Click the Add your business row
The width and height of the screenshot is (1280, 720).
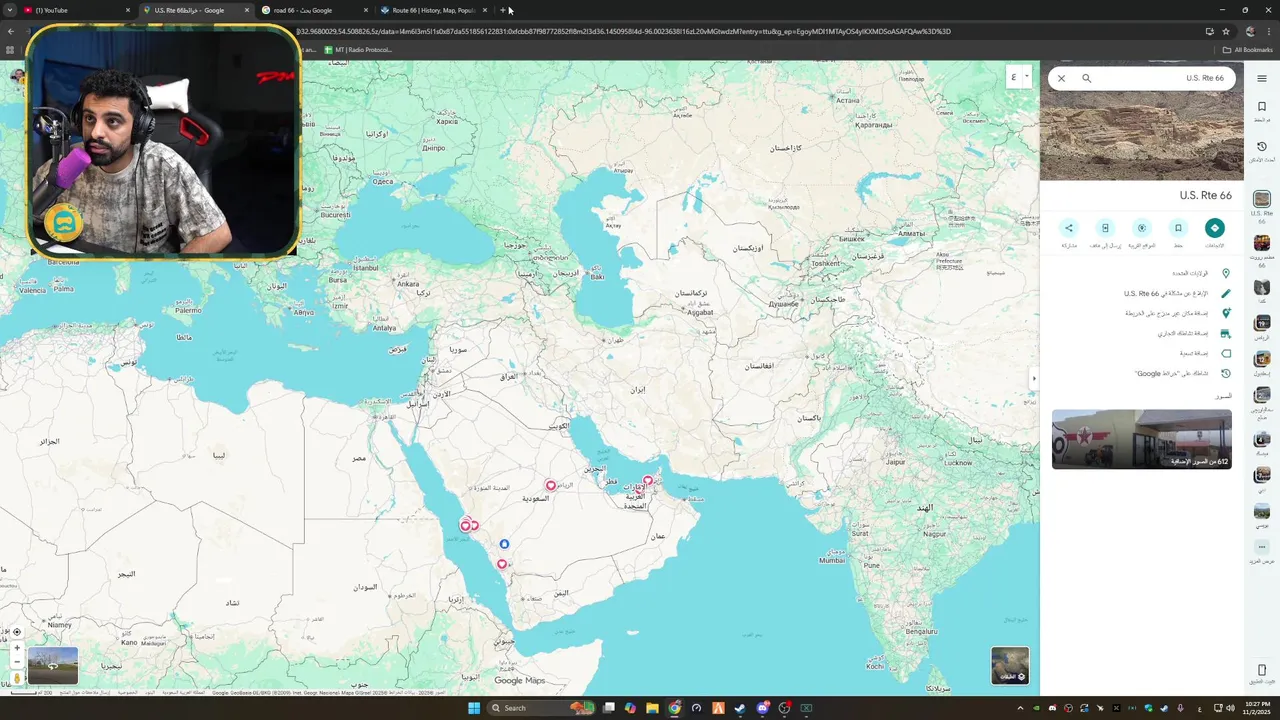[x=1141, y=333]
